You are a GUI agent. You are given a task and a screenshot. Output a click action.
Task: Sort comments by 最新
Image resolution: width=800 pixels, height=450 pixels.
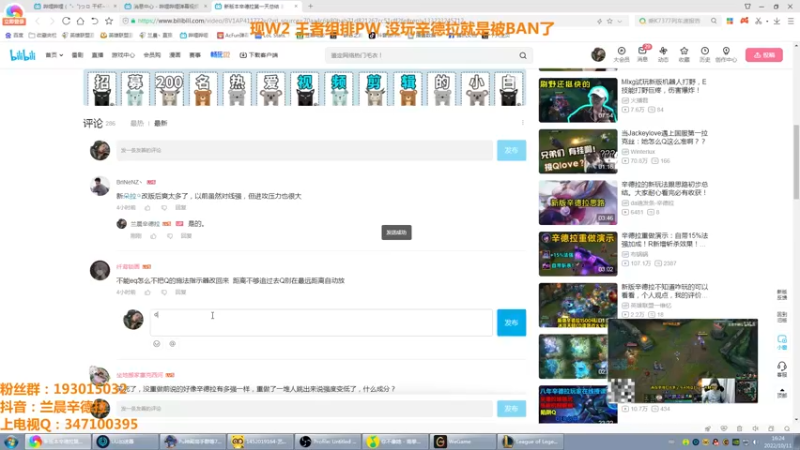pos(161,123)
